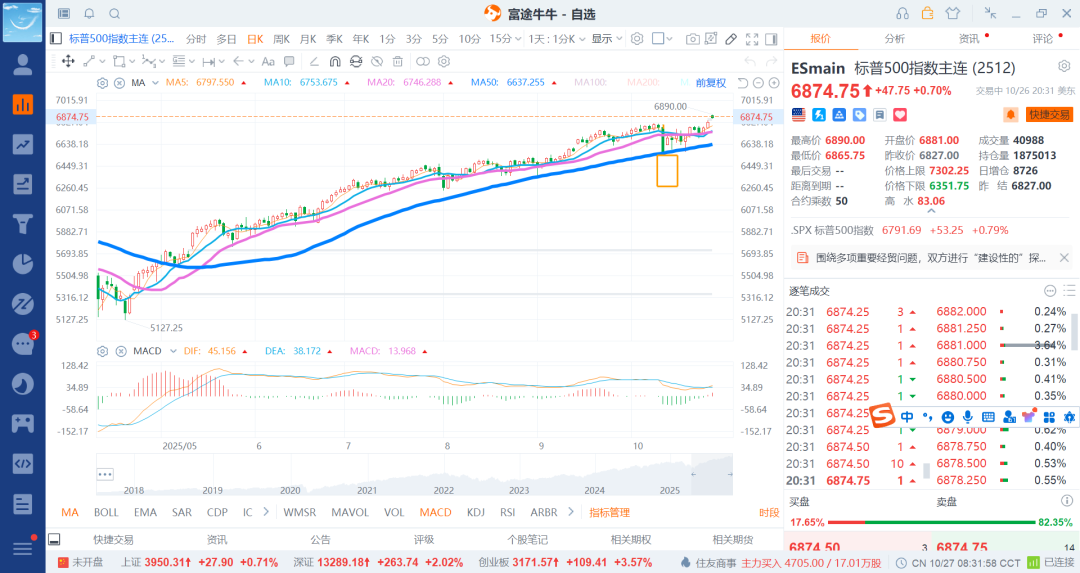Viewport: 1080px width, 573px height.
Task: Open the skin theme shirt icon
Action: pyautogui.click(x=953, y=13)
